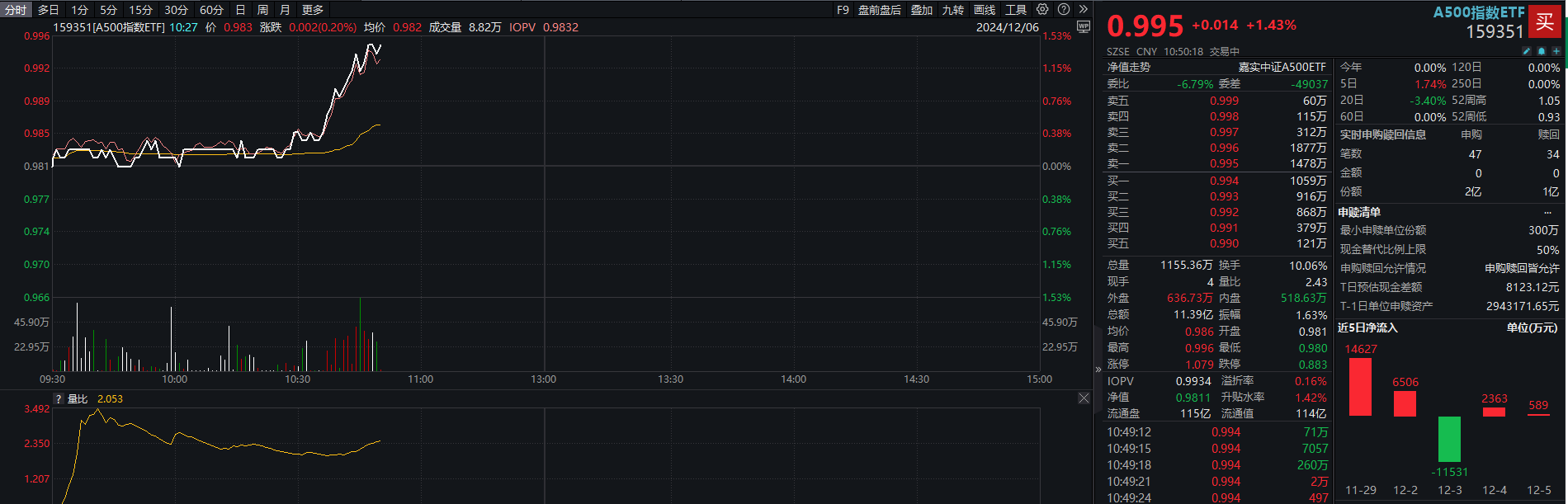
Task: Click the pencil edit note icon
Action: coord(1527,51)
